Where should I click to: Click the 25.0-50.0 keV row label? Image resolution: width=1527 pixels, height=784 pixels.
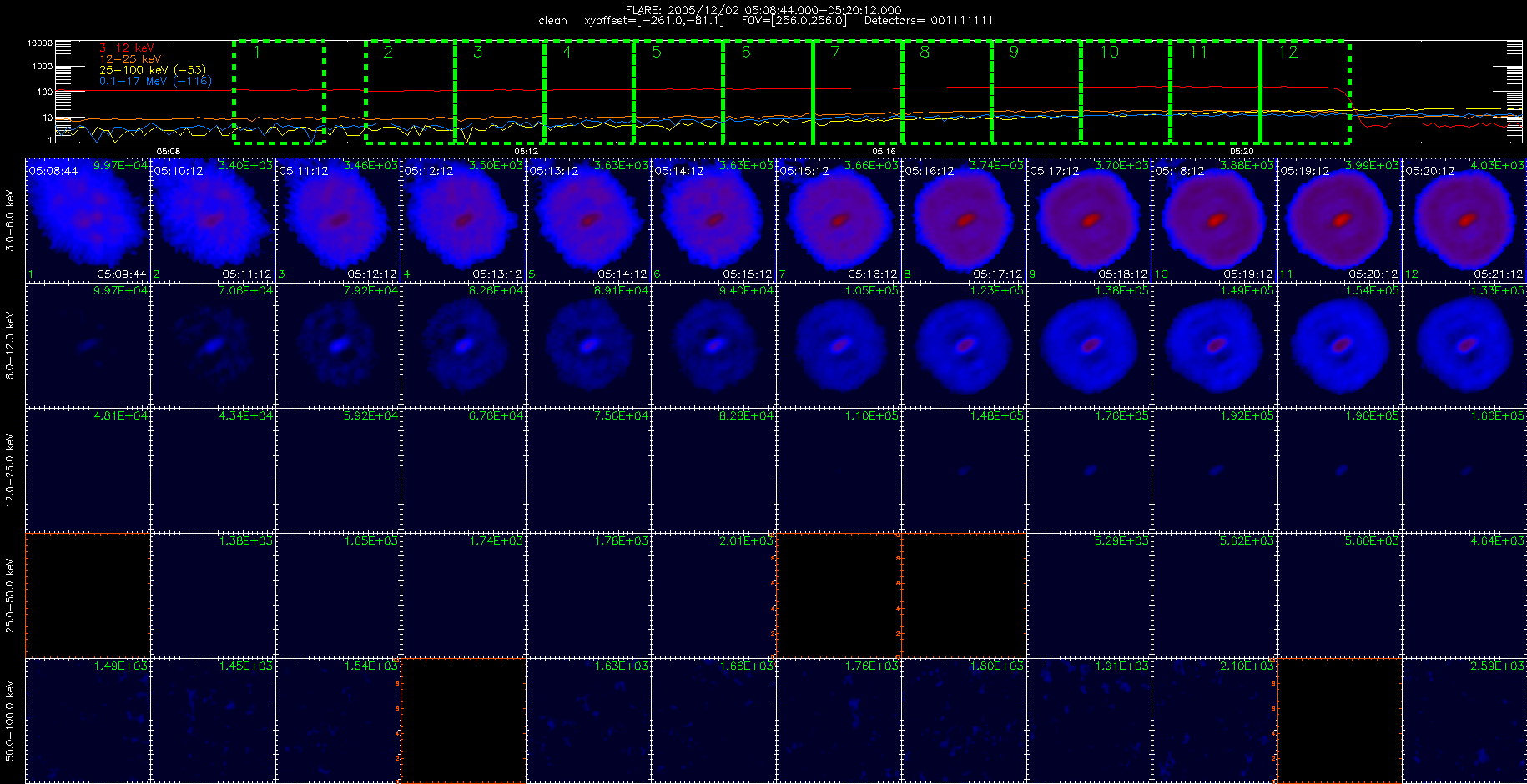[10, 596]
